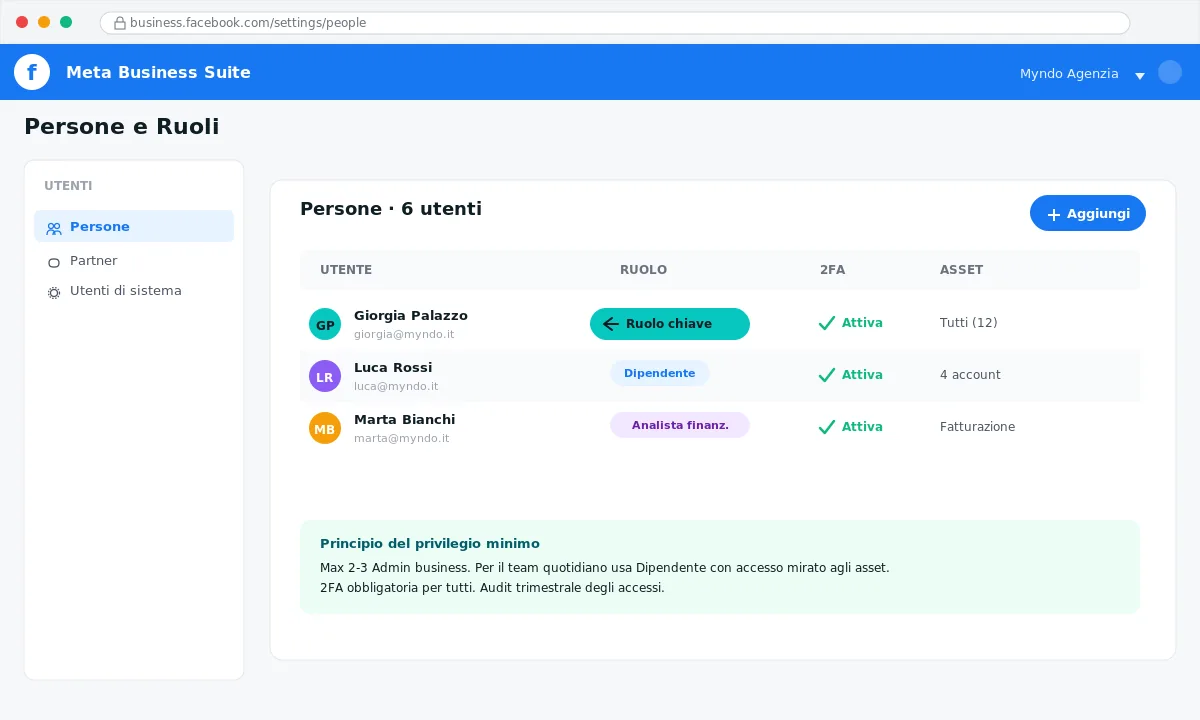Screen dimensions: 1200x720
Task: Open Luca Rossi user name
Action: (x=393, y=367)
